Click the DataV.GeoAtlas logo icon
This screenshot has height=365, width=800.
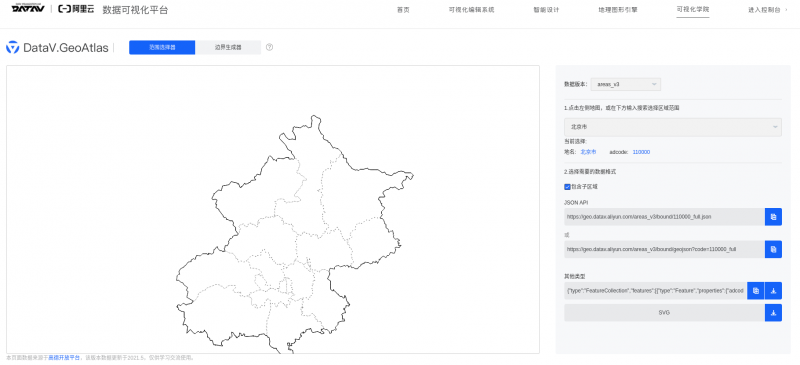pyautogui.click(x=12, y=47)
